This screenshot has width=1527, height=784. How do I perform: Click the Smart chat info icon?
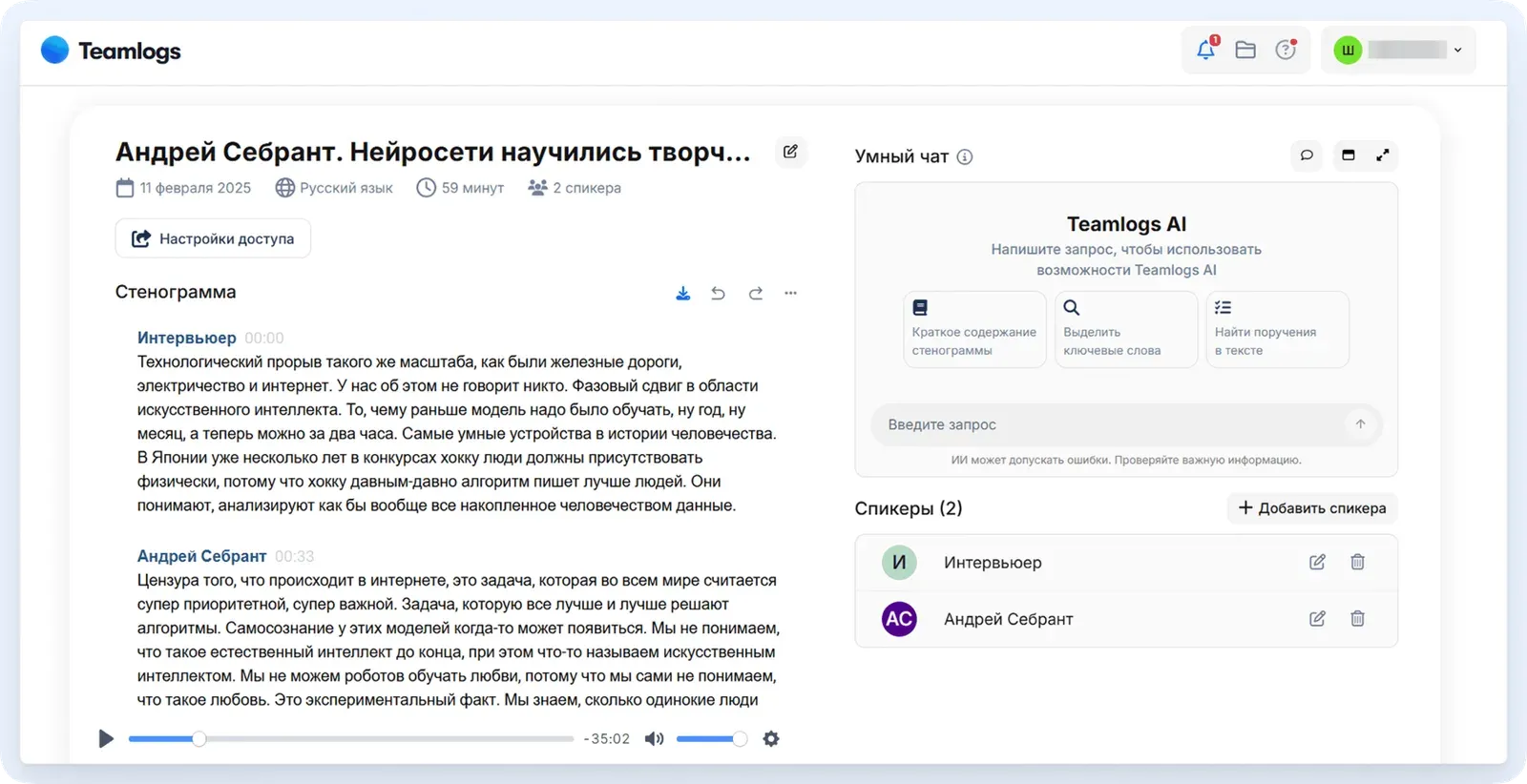[x=965, y=156]
